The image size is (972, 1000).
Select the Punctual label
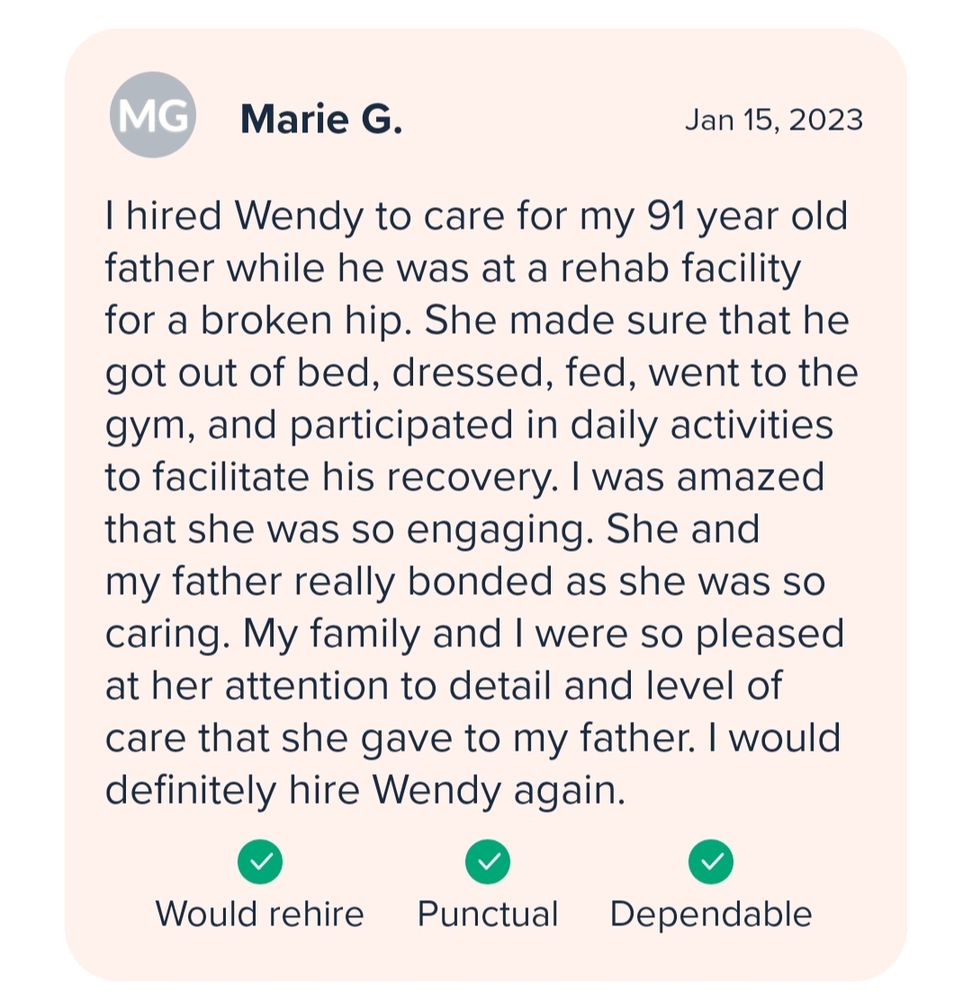[x=488, y=914]
